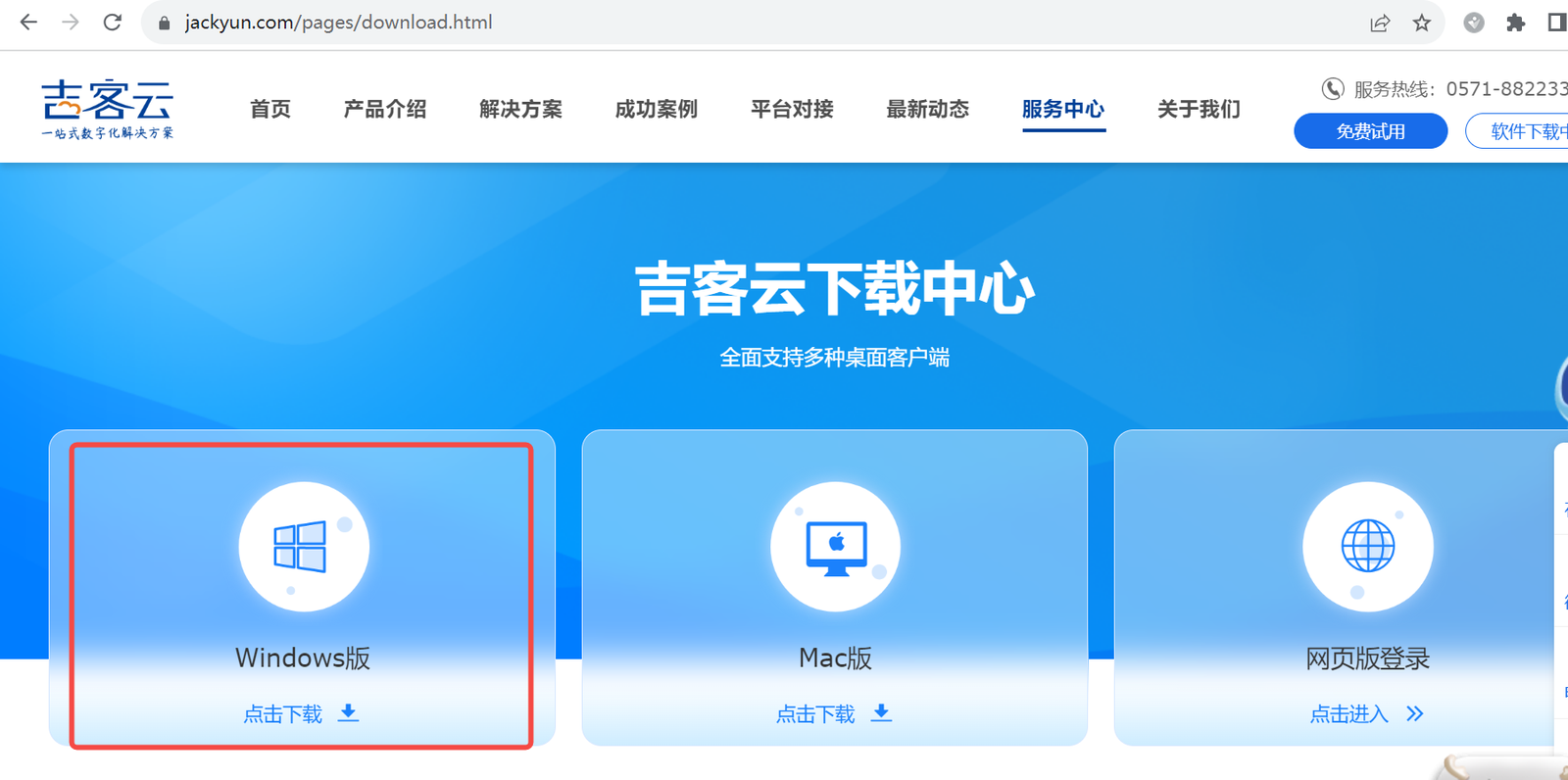The image size is (1568, 780).
Task: Click the Mac computer circle icon
Action: point(835,547)
